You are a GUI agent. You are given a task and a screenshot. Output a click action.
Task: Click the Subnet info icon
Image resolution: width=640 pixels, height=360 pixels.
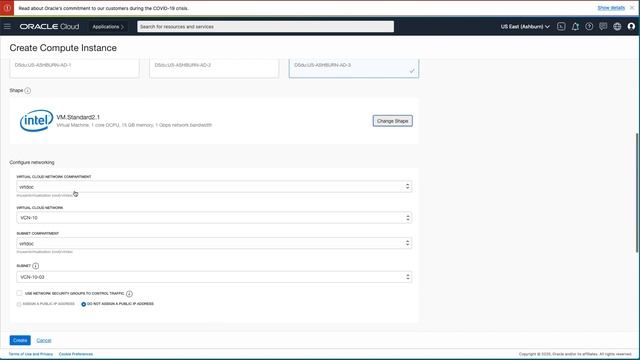[36, 266]
